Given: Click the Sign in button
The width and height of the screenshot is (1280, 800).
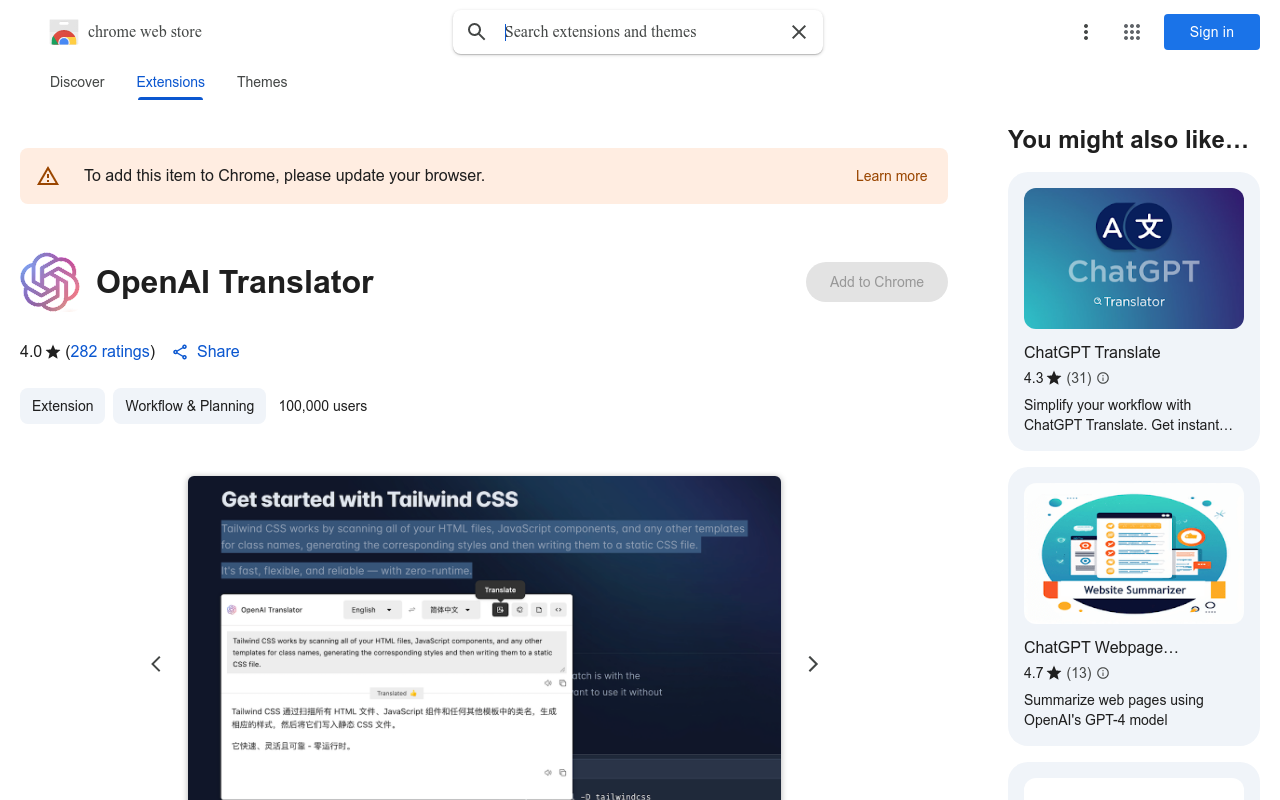Looking at the screenshot, I should tap(1212, 32).
